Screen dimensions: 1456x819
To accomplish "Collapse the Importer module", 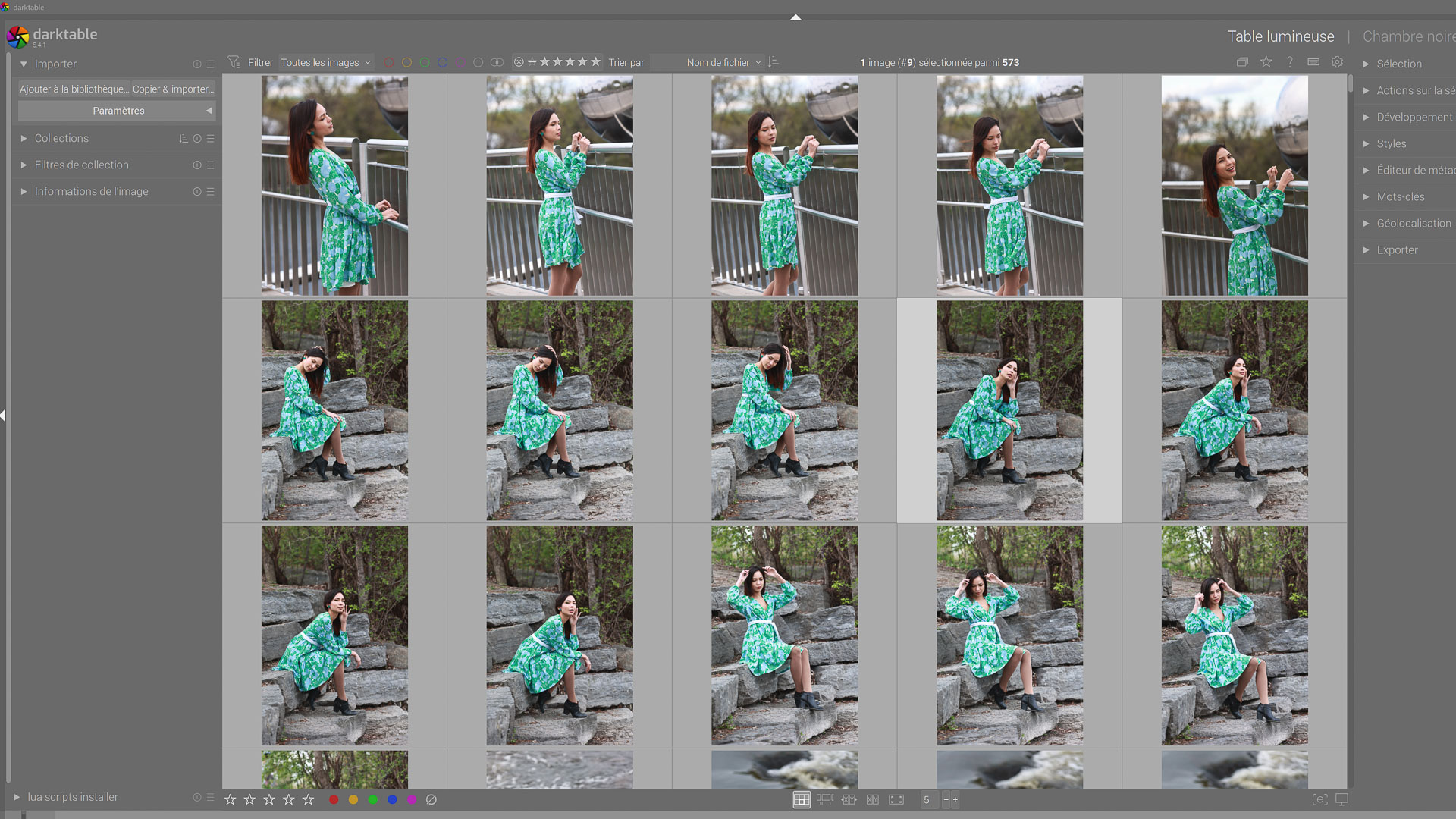I will (x=24, y=64).
